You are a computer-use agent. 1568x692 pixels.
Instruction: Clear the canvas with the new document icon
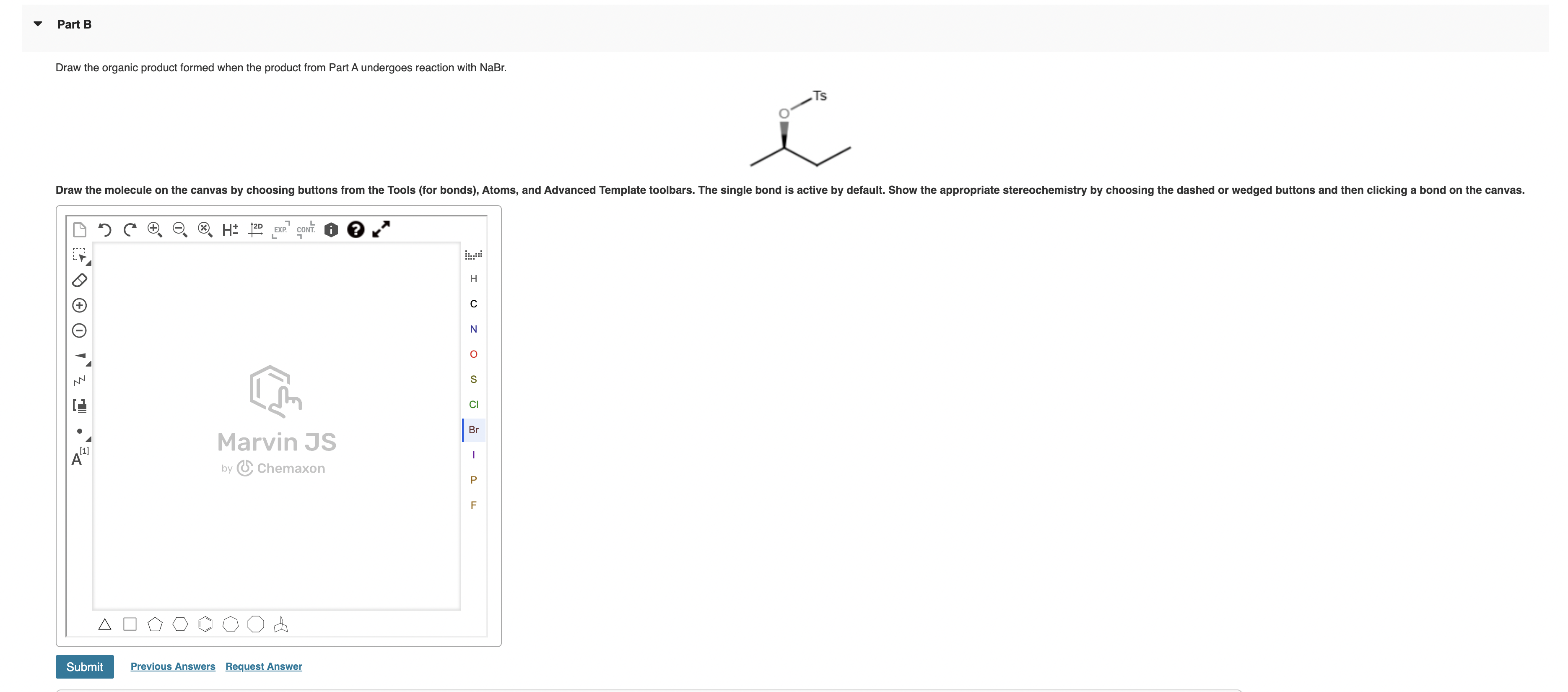(x=80, y=230)
